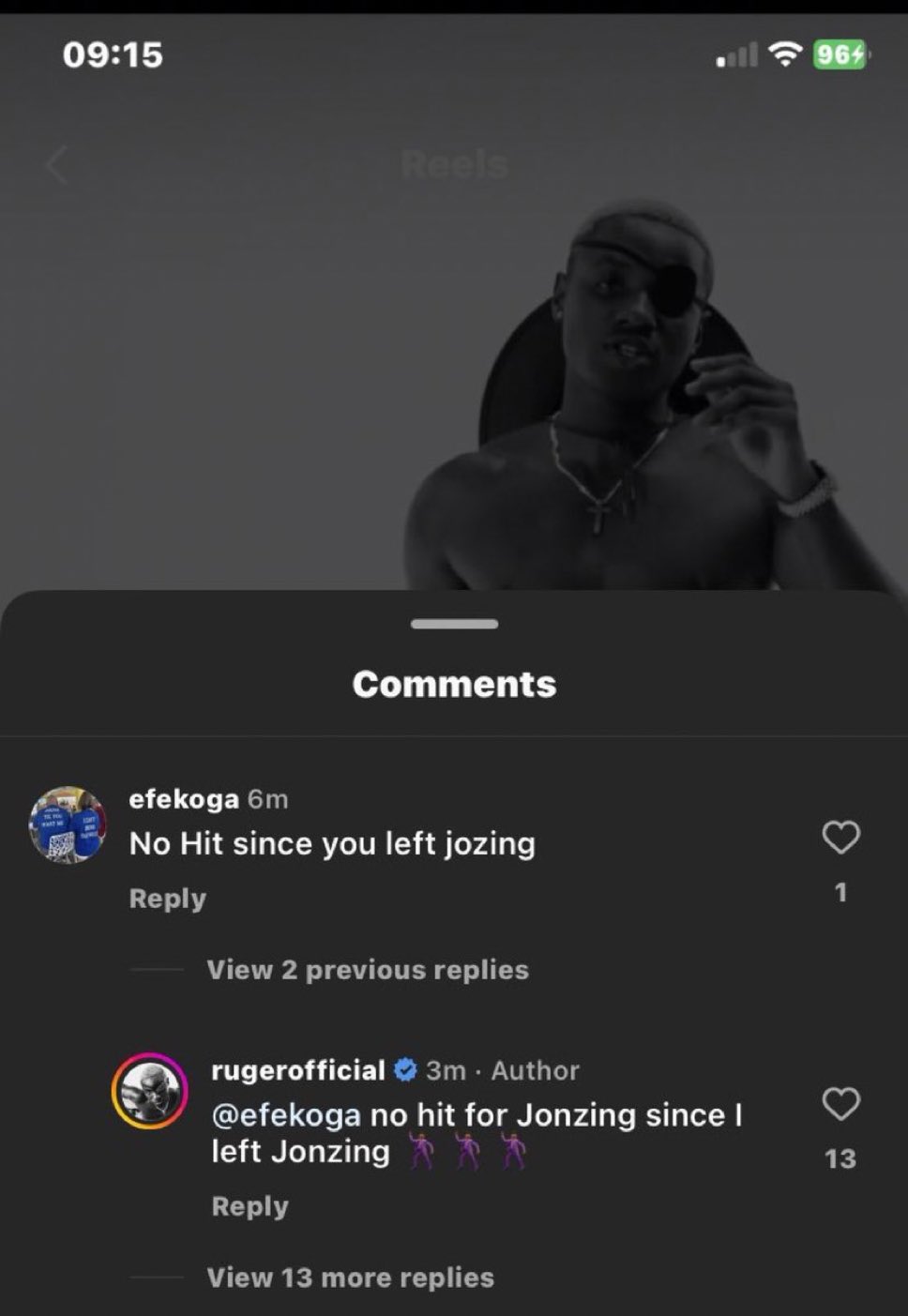Viewport: 908px width, 1316px height.
Task: Reply to efekoga's comment
Action: coord(166,898)
